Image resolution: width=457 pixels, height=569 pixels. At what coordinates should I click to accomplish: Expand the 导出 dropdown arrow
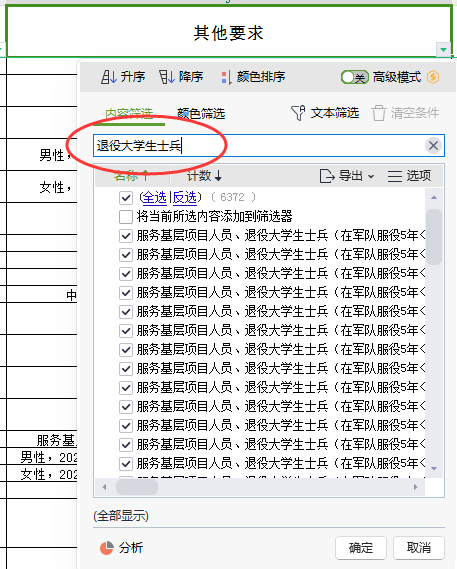pos(371,176)
